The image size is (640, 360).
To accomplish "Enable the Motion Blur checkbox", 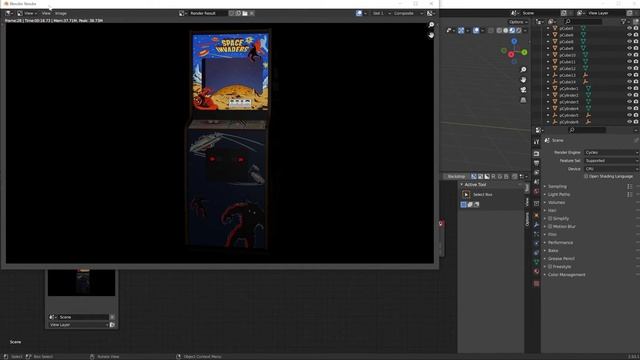I will tap(550, 227).
